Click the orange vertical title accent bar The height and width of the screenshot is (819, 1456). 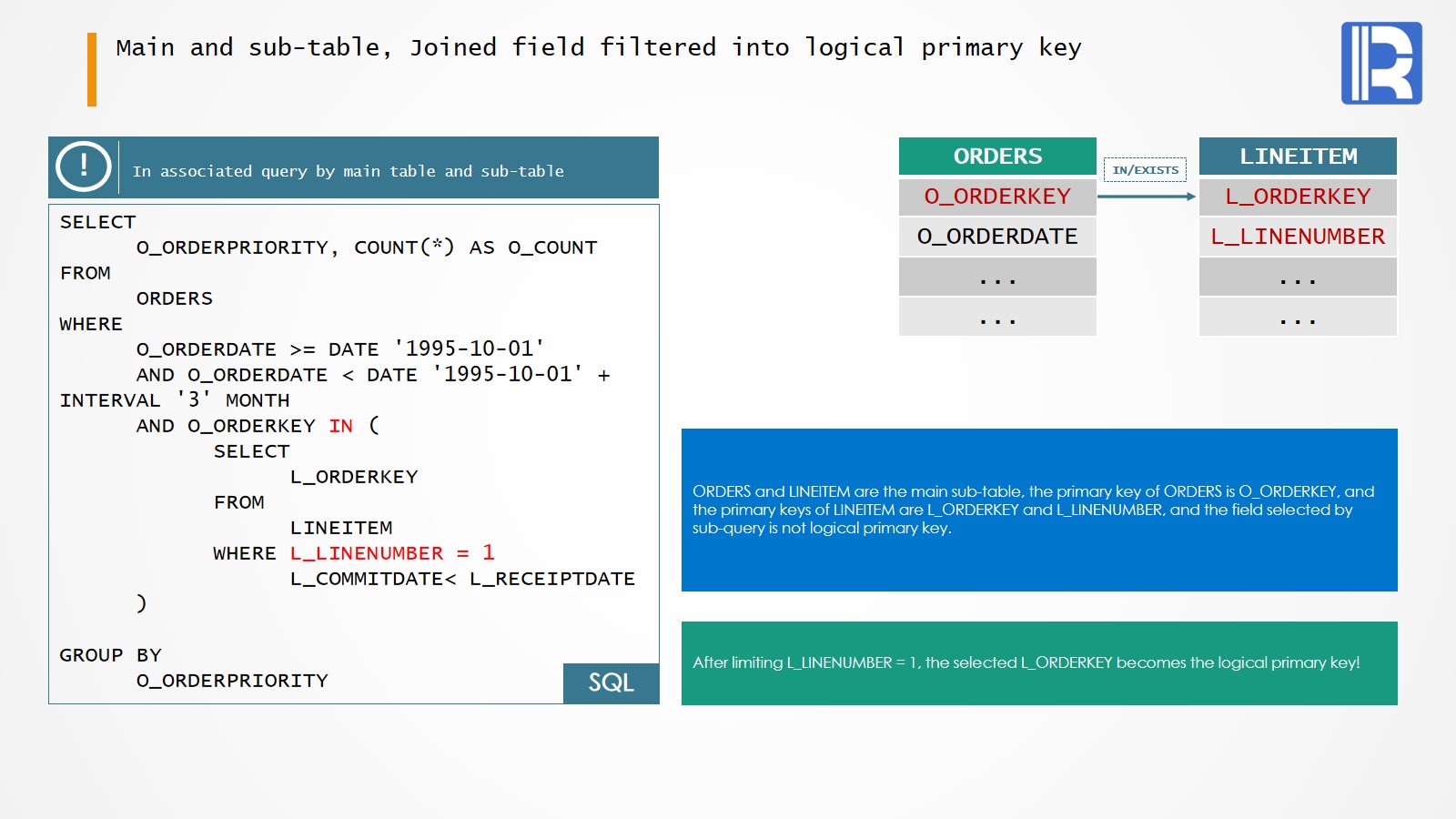[x=92, y=69]
